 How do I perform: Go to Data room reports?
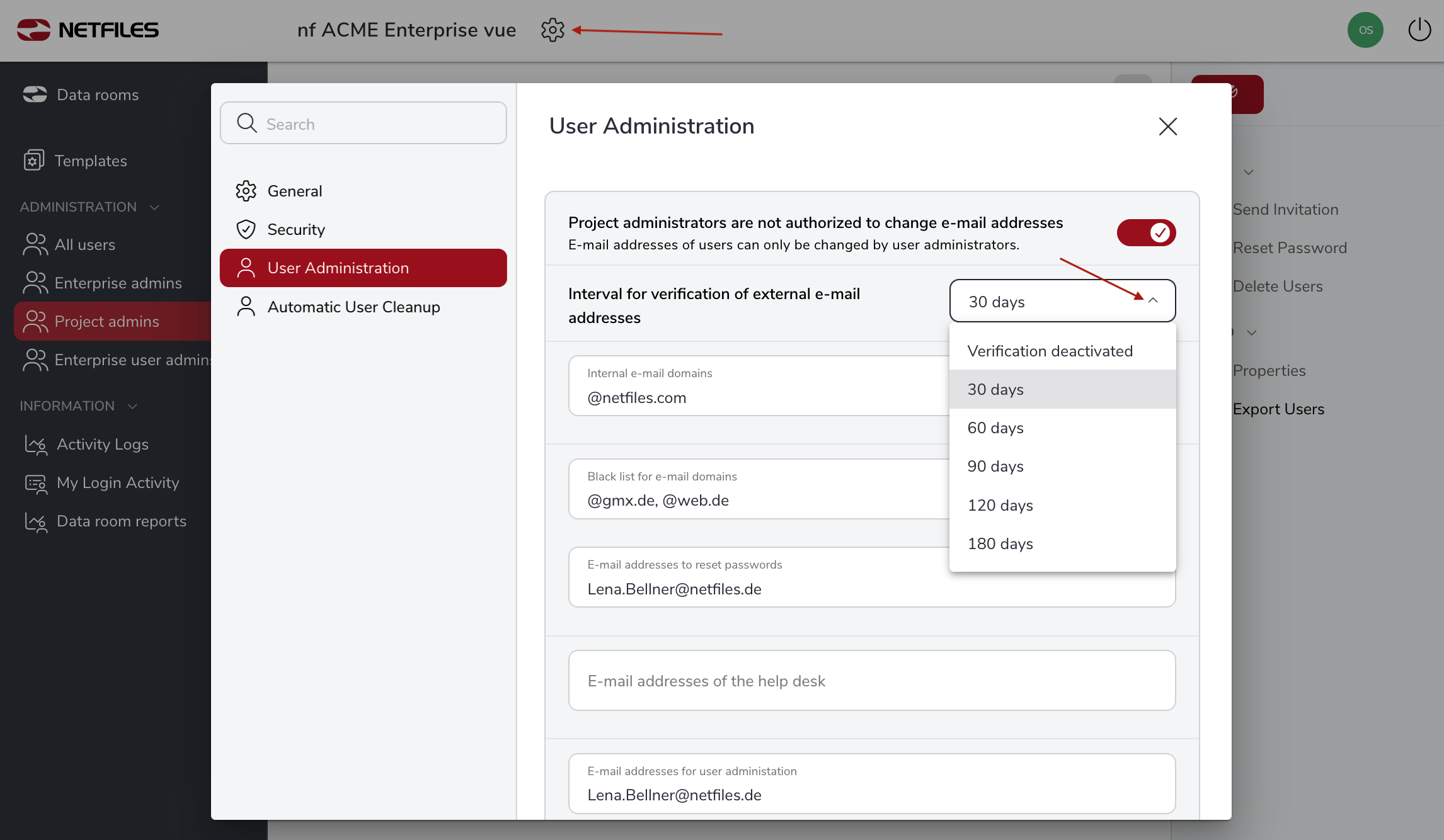121,521
